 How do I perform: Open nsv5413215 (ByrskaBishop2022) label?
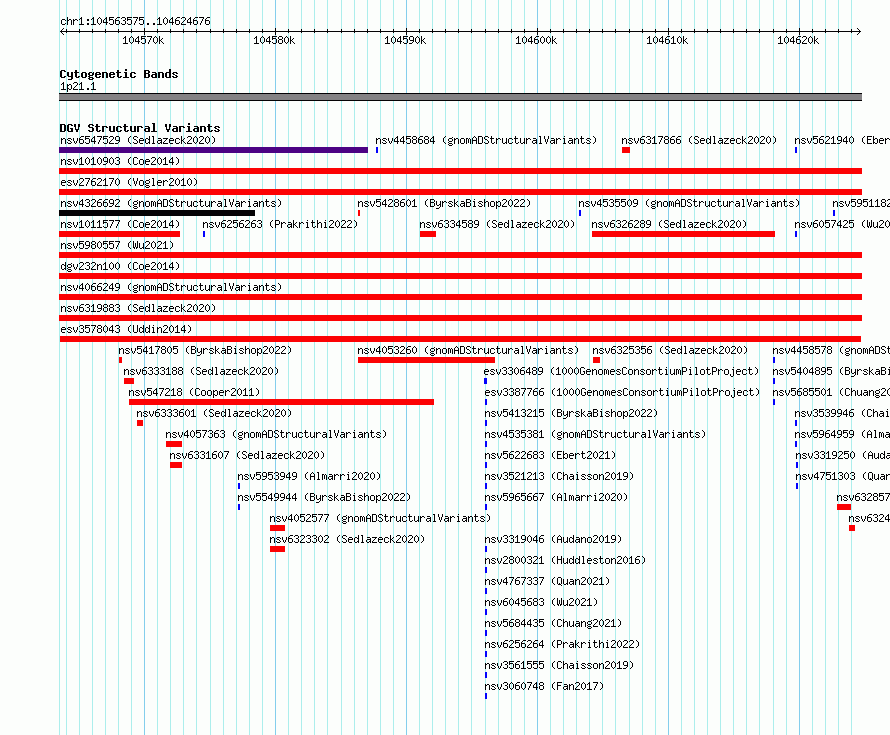tap(571, 413)
